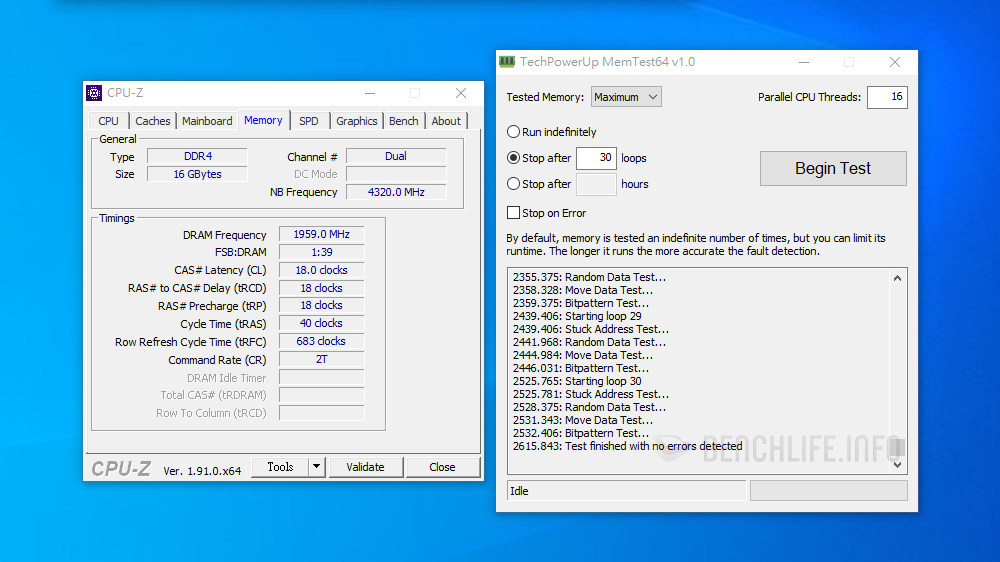Image resolution: width=1000 pixels, height=562 pixels.
Task: Minimize the CPU-Z window
Action: pyautogui.click(x=368, y=93)
